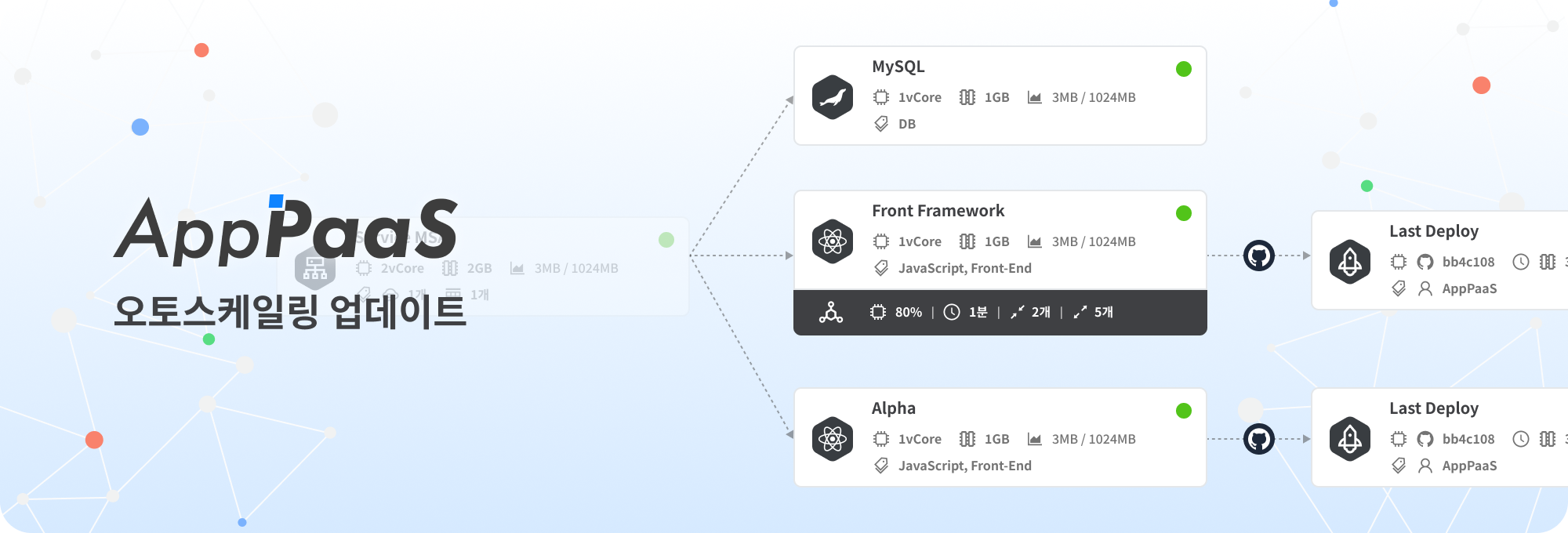Click the storage chart icon in Alpha card
Viewport: 1568px width, 533px height.
pyautogui.click(x=1035, y=439)
